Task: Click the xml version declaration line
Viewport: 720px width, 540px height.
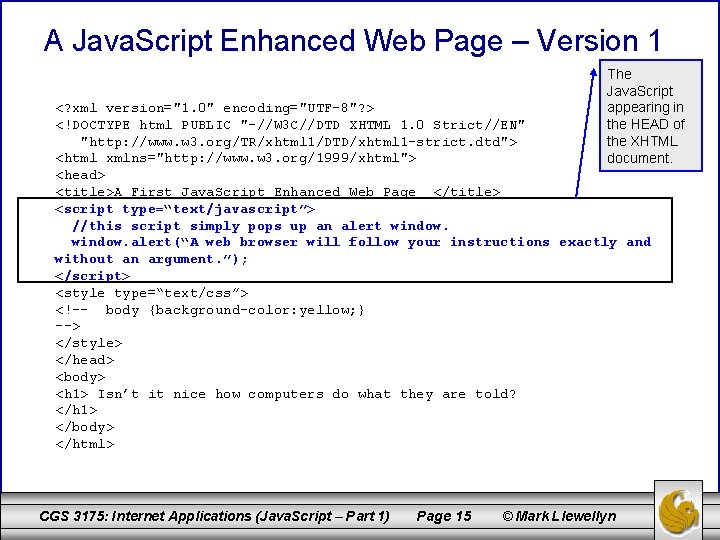Action: click(x=215, y=108)
